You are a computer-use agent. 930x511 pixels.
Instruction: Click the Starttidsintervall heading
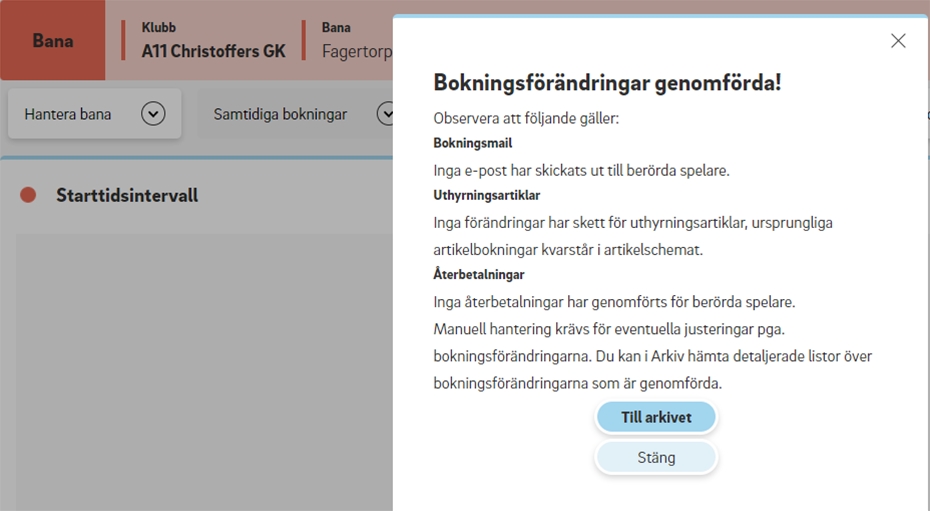pyautogui.click(x=127, y=195)
